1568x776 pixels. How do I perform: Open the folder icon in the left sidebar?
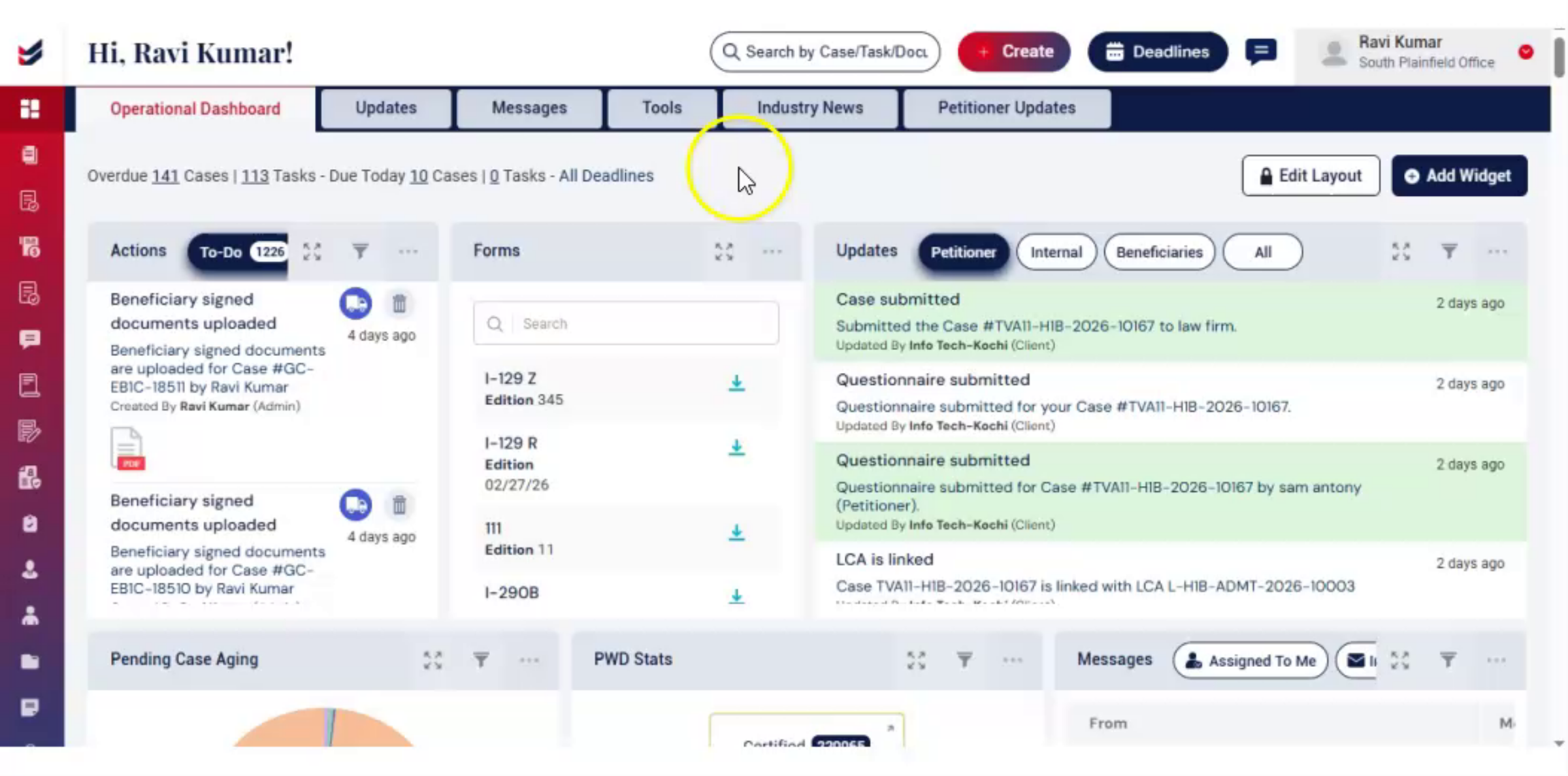[30, 662]
